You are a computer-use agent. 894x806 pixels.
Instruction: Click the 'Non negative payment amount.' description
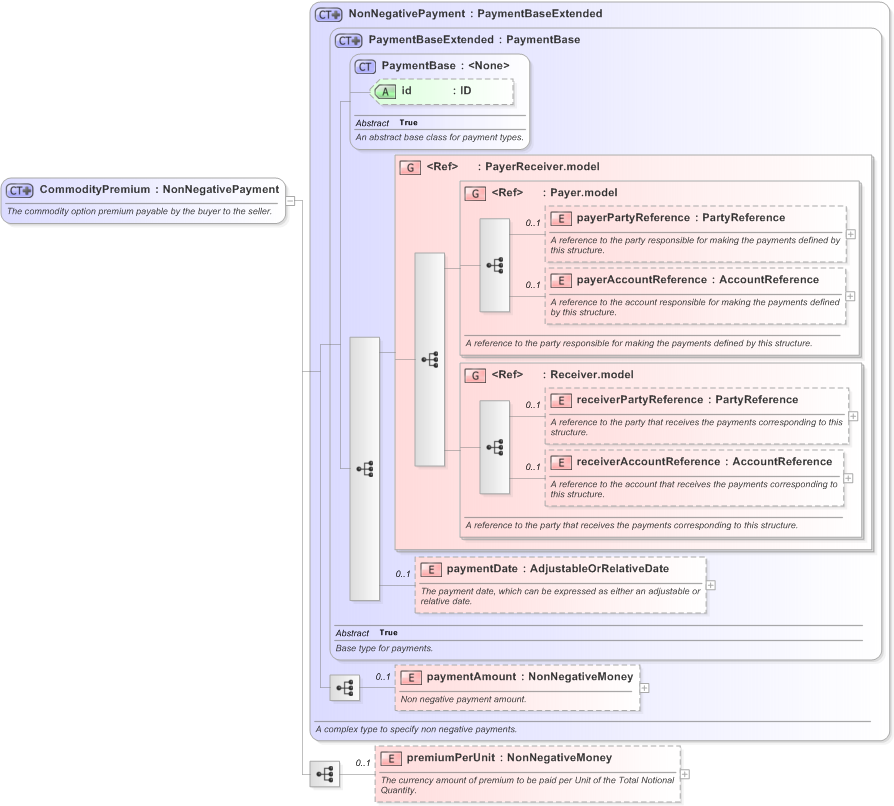click(464, 699)
